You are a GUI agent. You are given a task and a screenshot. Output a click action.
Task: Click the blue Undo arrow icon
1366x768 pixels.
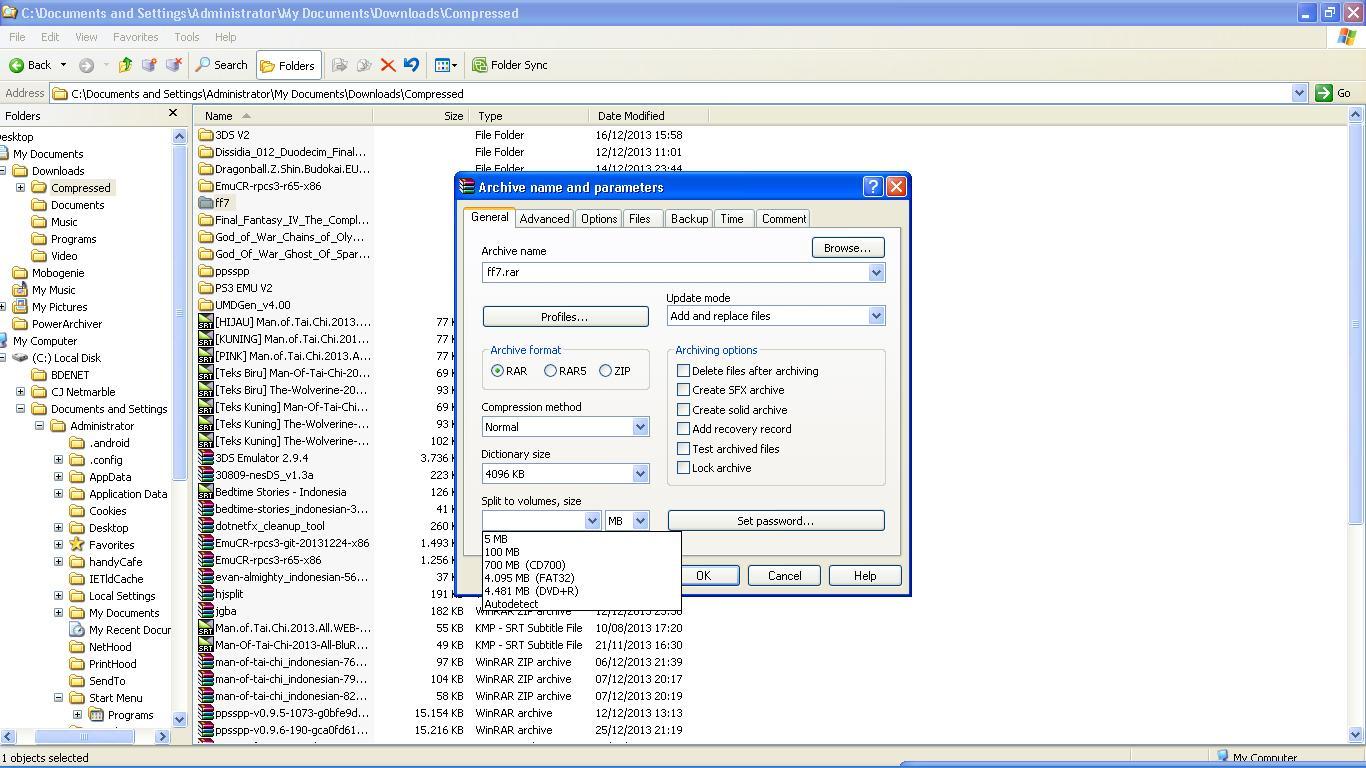coord(411,65)
